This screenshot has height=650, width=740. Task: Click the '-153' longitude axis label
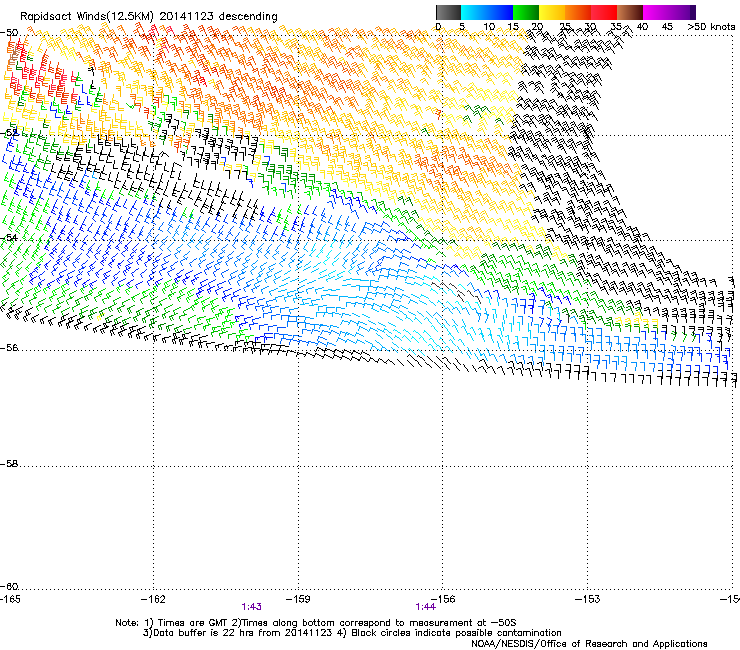point(588,599)
